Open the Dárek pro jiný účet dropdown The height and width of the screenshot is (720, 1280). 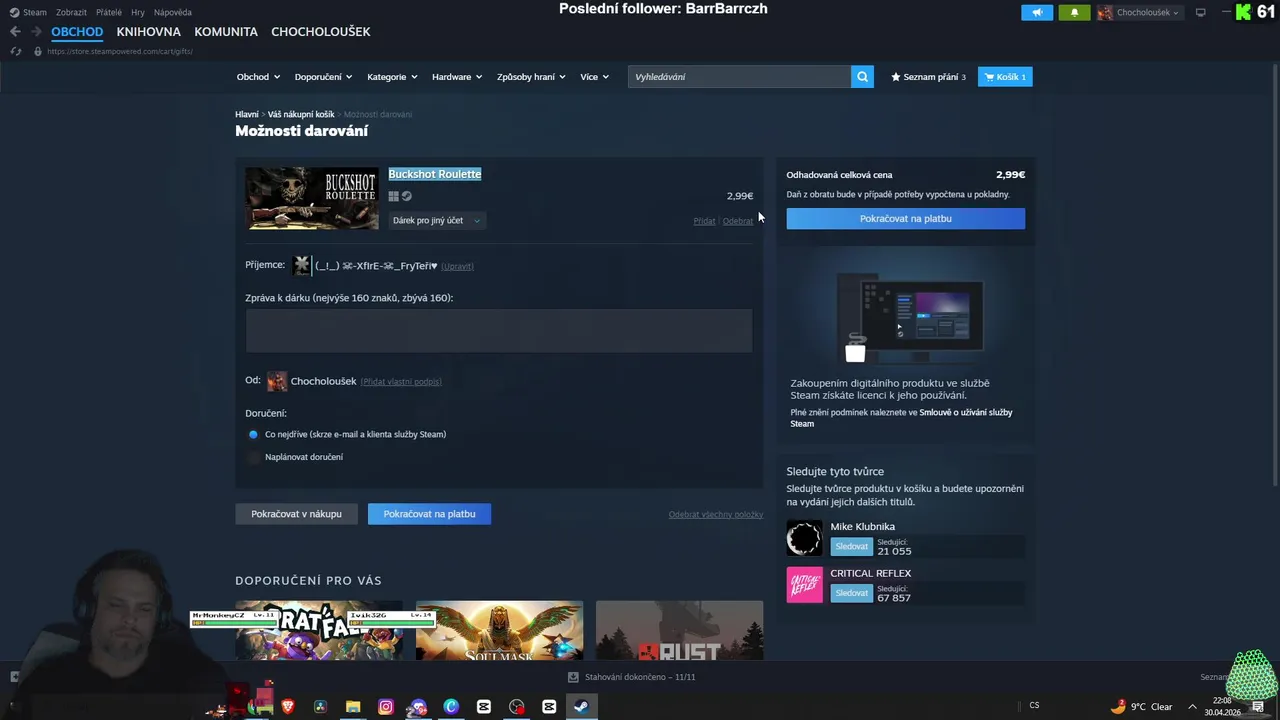tap(436, 220)
